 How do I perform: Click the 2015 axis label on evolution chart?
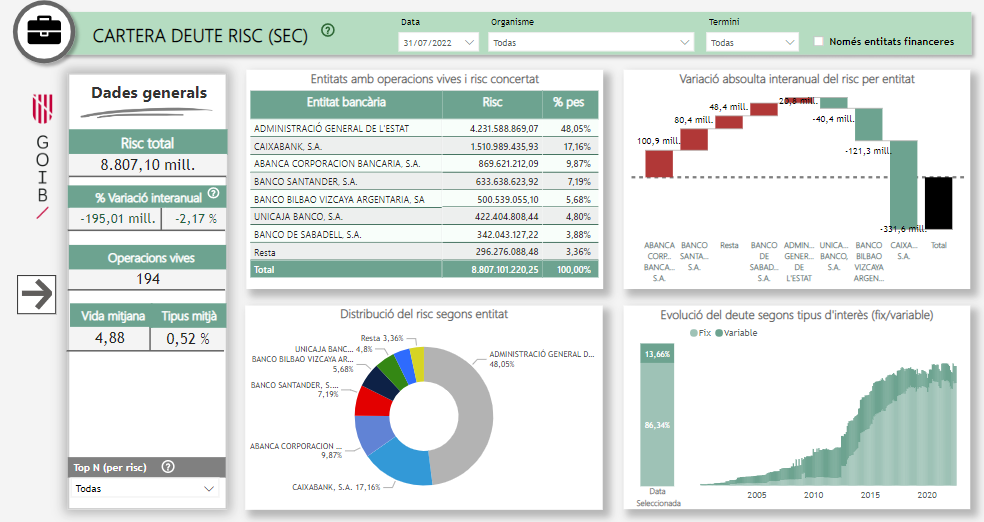coord(870,495)
